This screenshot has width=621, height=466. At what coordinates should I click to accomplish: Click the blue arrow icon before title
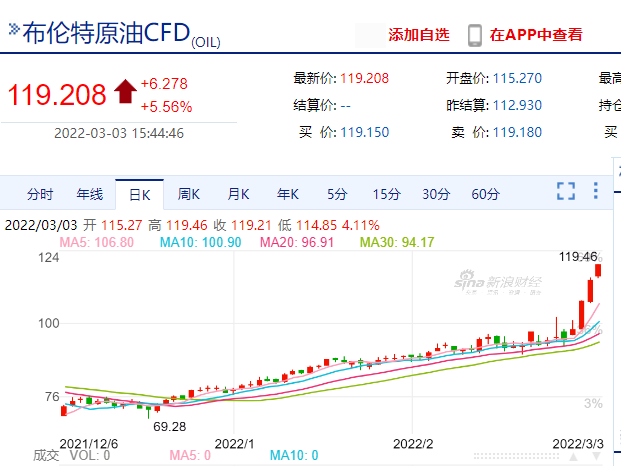click(x=14, y=29)
